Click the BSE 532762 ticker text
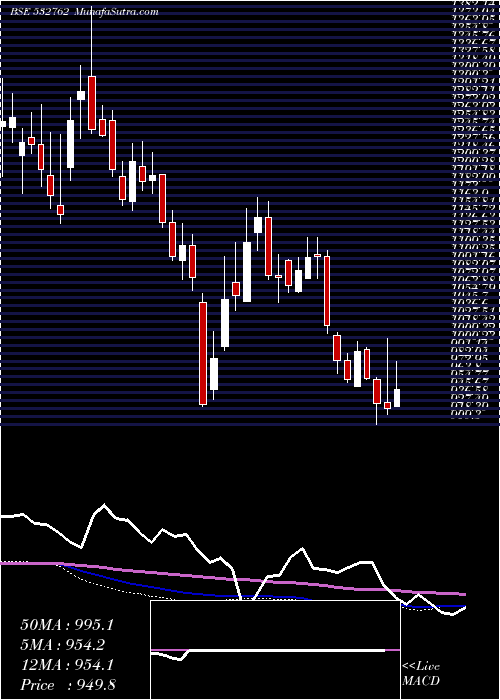The width and height of the screenshot is (500, 700). [x=40, y=12]
